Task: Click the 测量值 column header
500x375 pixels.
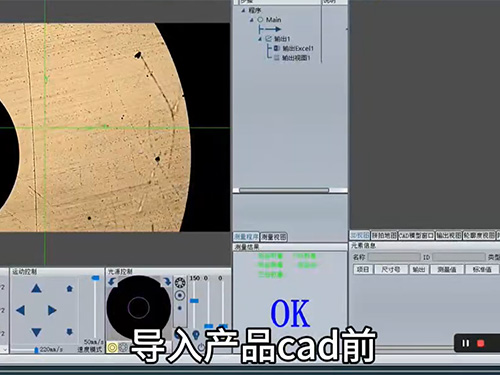Action: pos(447,269)
